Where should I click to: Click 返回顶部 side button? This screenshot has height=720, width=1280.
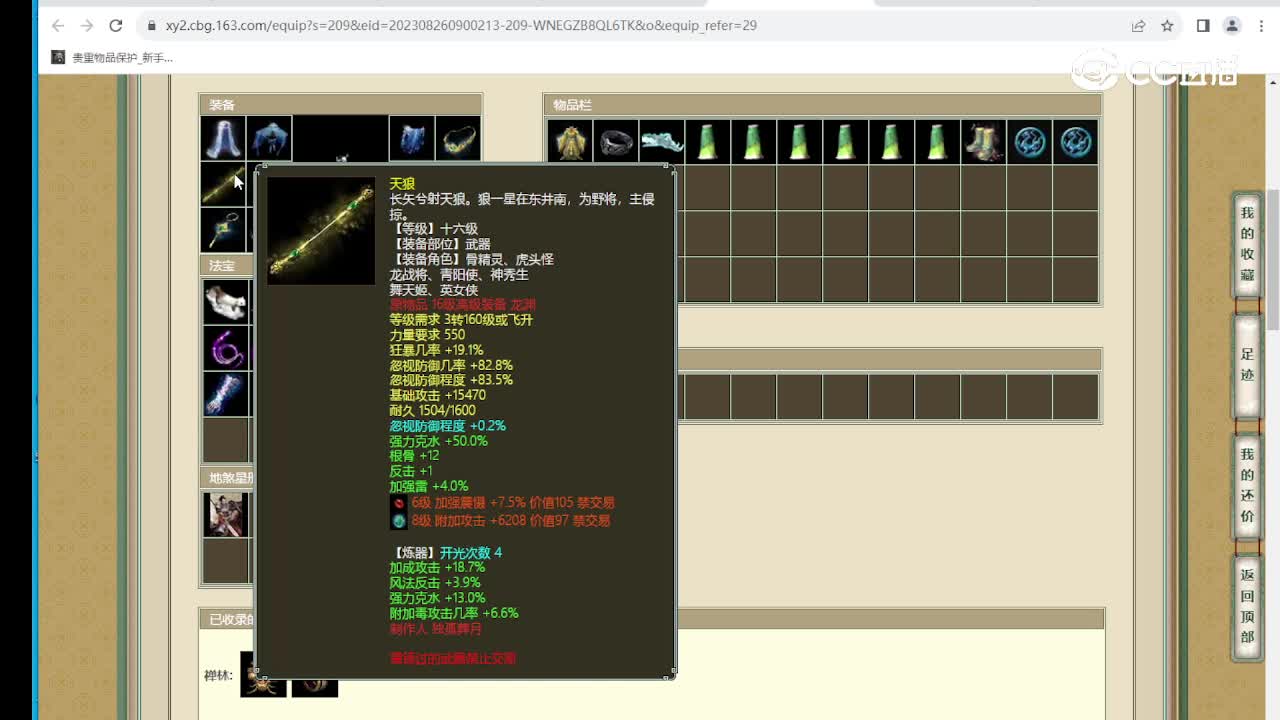tap(1247, 606)
